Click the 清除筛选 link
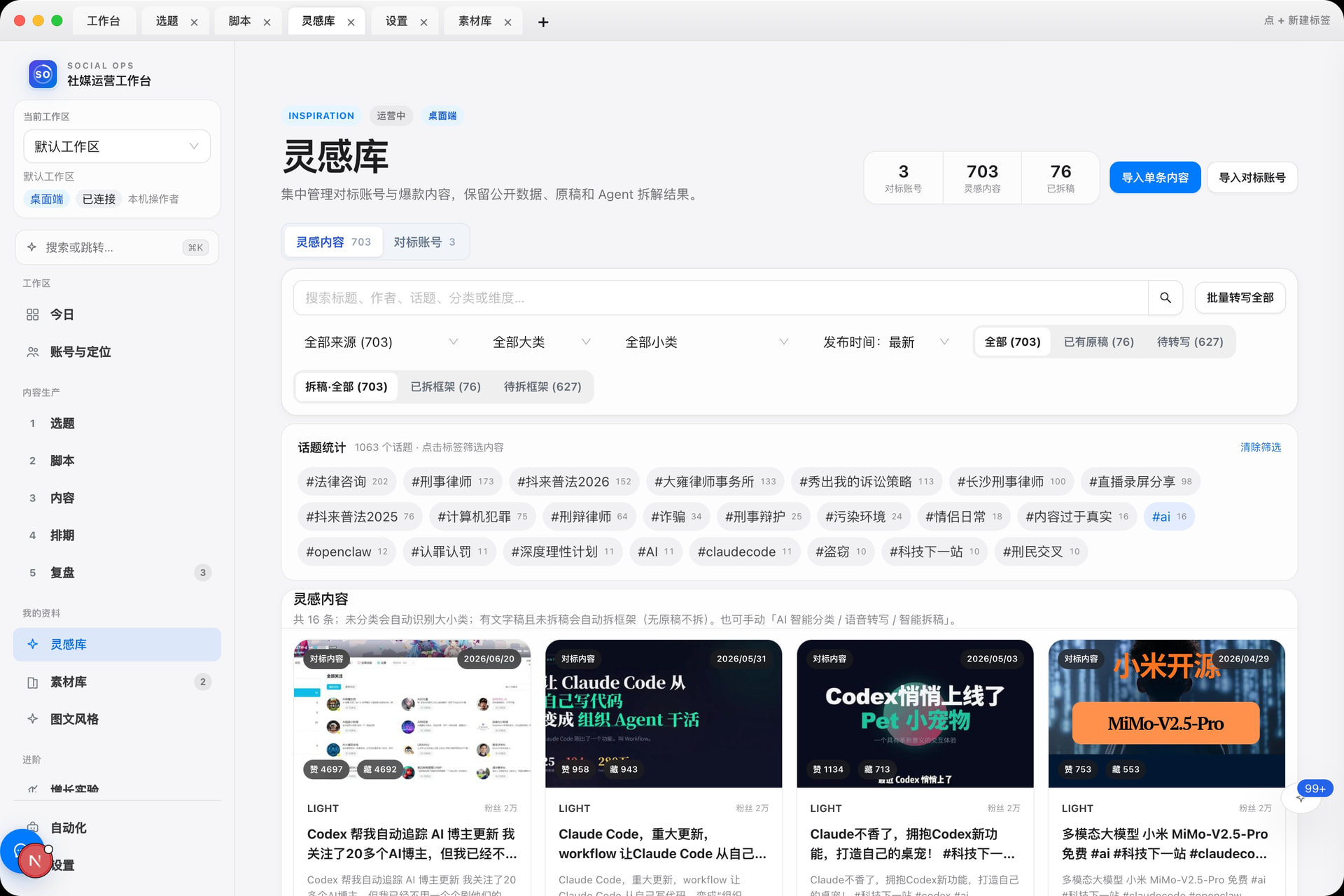Viewport: 1344px width, 896px height. [1261, 447]
